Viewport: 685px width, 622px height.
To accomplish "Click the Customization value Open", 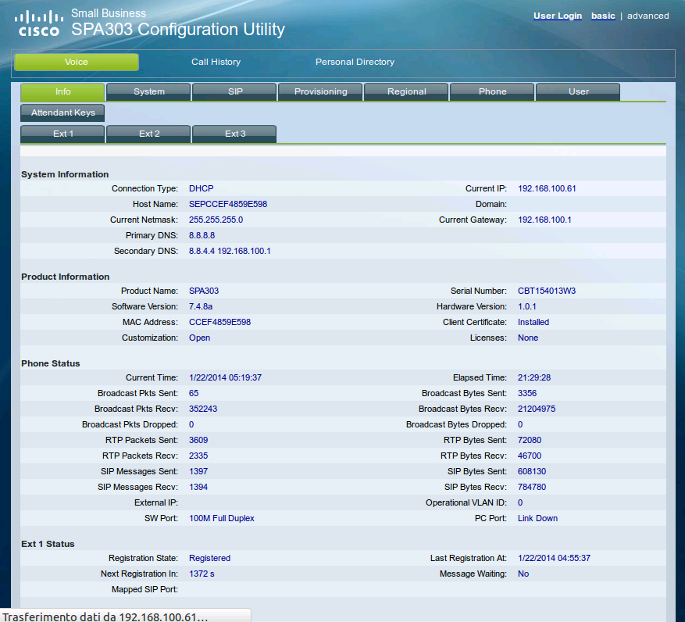I will pos(199,338).
